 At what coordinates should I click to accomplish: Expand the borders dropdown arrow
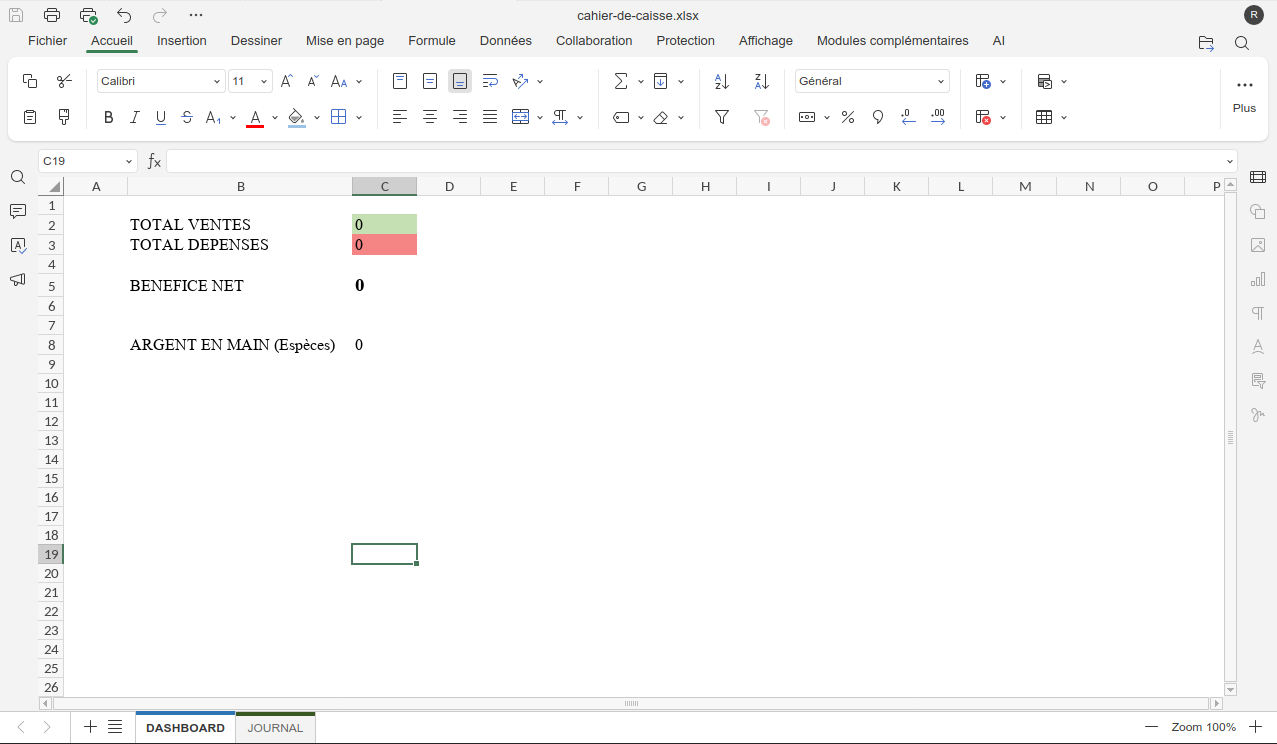click(359, 117)
